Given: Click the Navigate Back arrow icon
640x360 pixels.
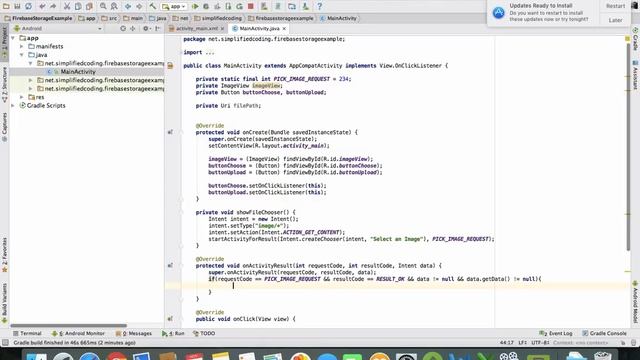Looking at the screenshot, I should coord(128,7).
